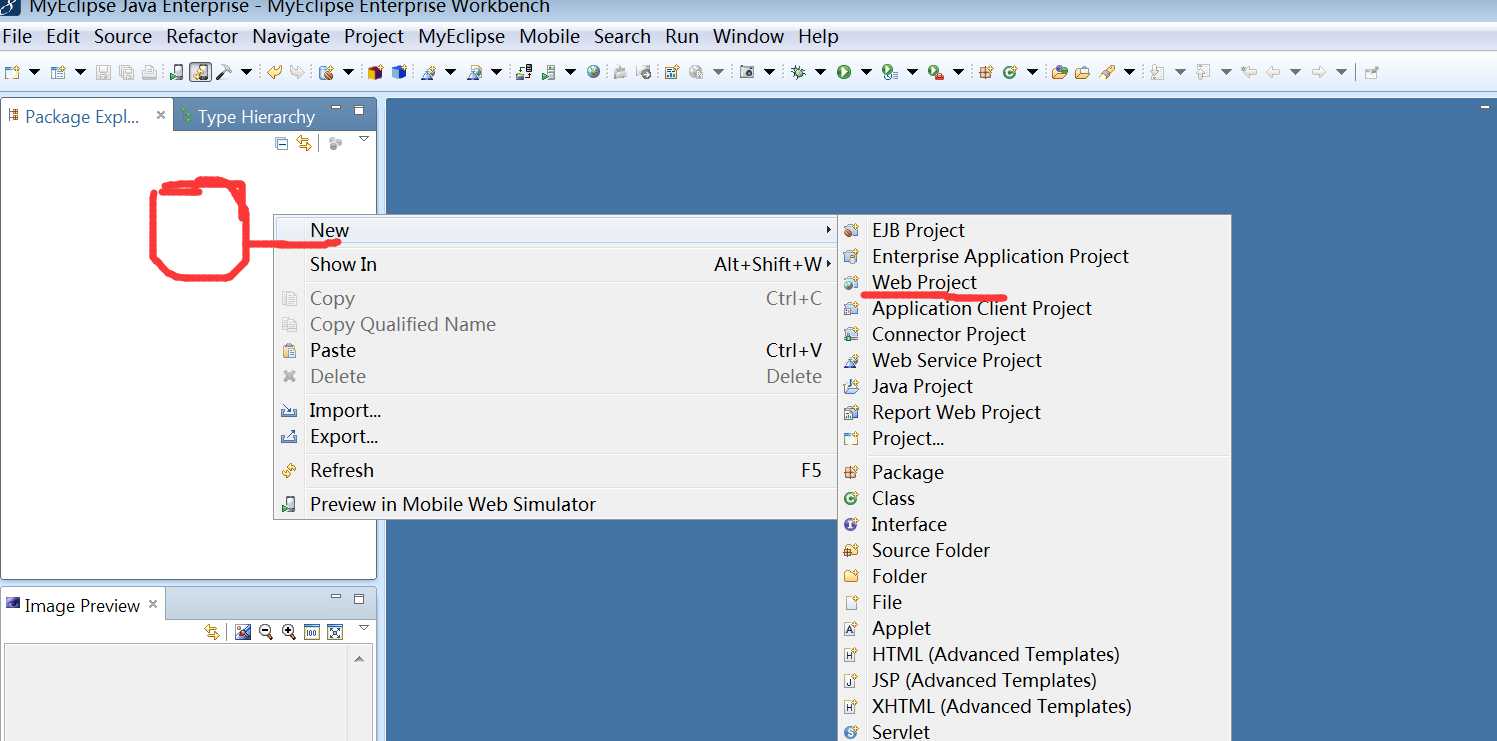The width and height of the screenshot is (1497, 741).
Task: Open the New Class dropdown arrow
Action: [x=1033, y=72]
